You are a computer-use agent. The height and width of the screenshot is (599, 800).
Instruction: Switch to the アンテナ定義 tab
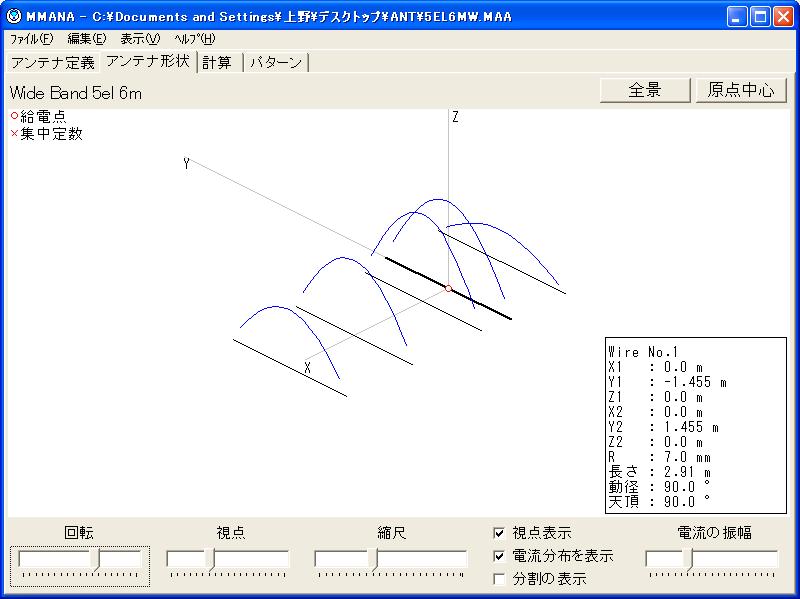pos(52,62)
